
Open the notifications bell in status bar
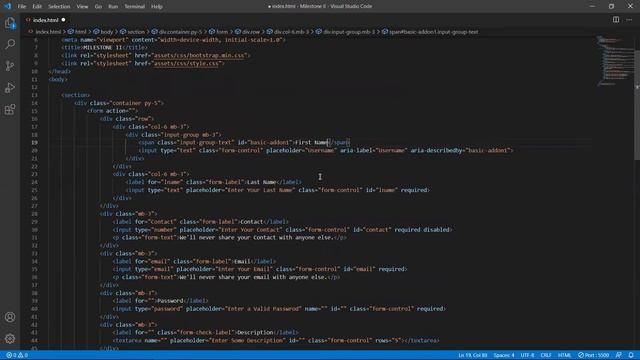point(631,355)
